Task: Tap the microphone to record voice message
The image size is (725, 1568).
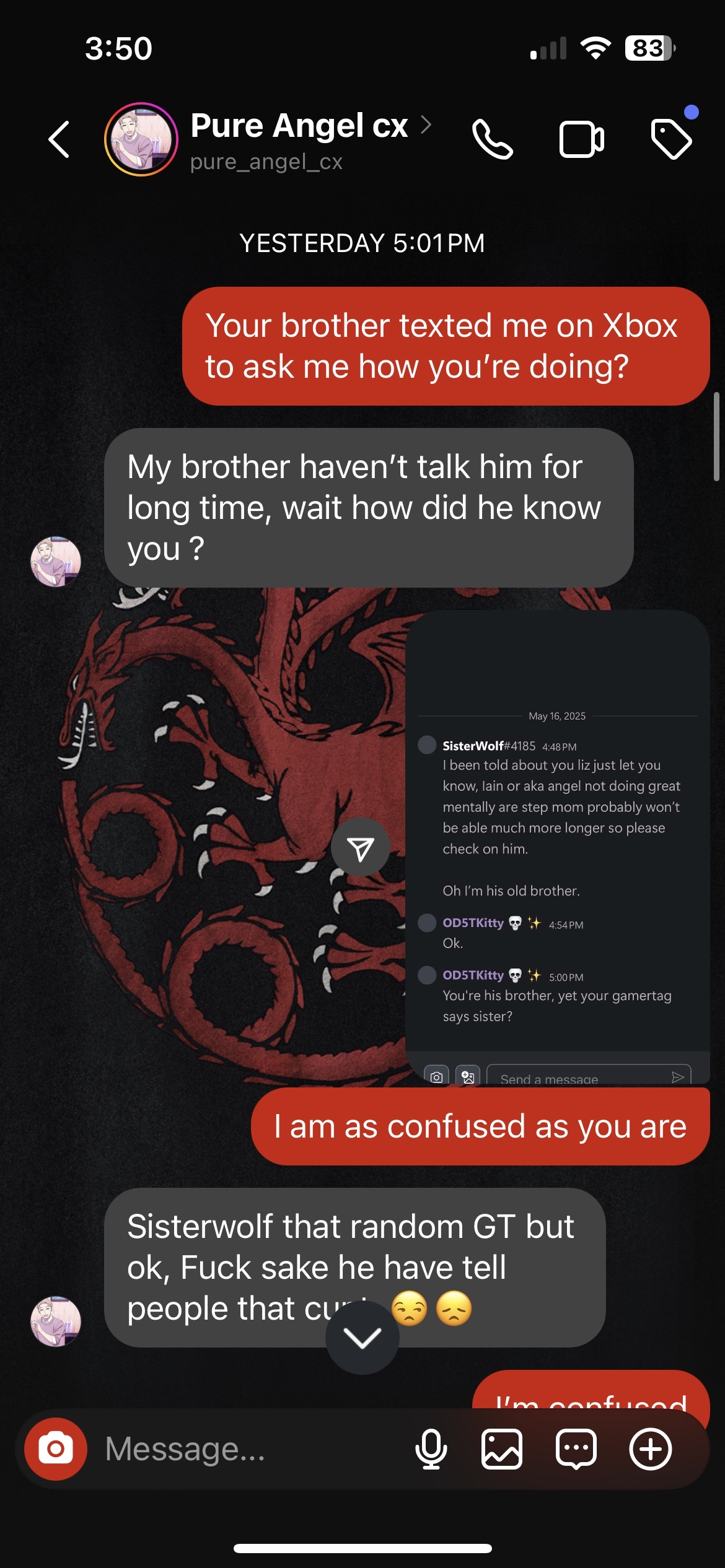Action: [x=431, y=1448]
